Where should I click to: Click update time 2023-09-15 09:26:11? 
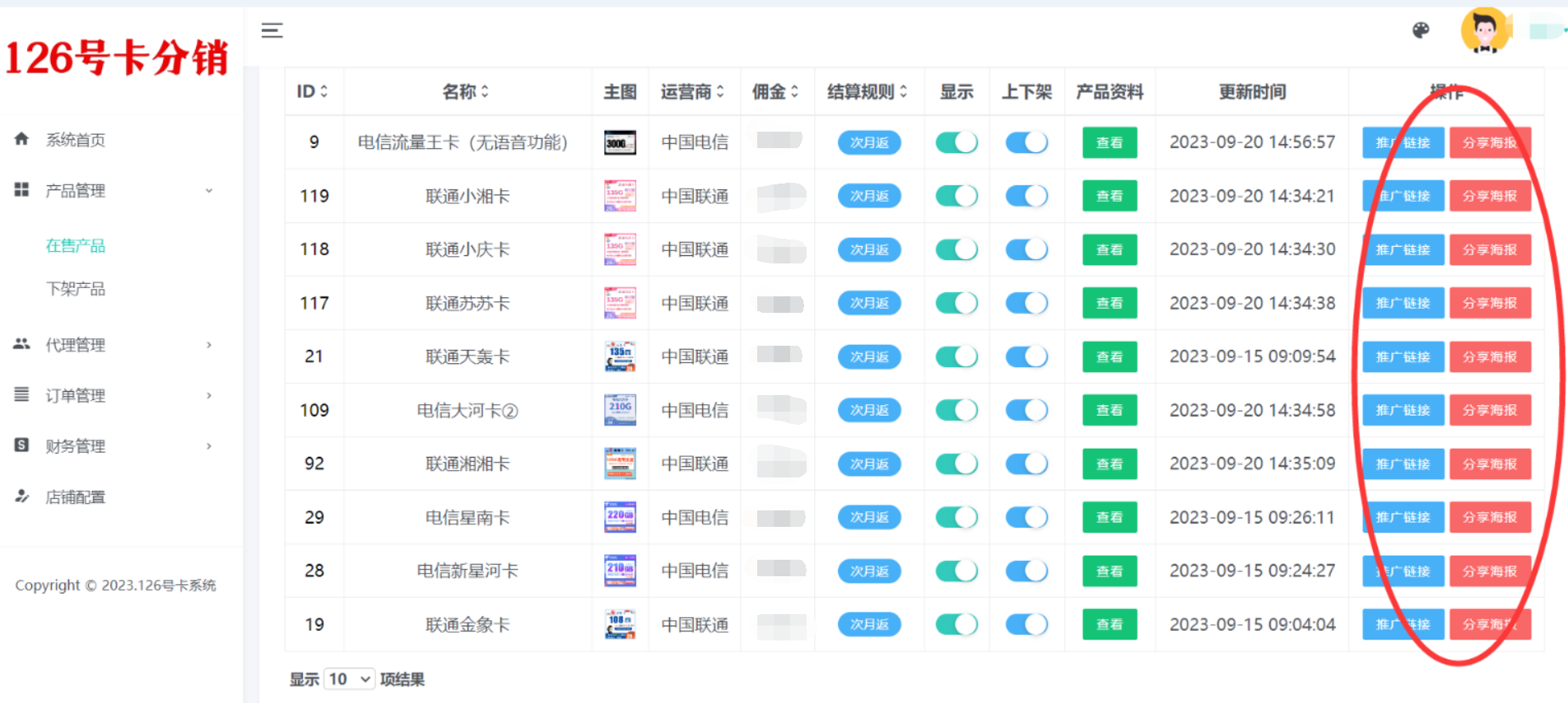tap(1252, 517)
